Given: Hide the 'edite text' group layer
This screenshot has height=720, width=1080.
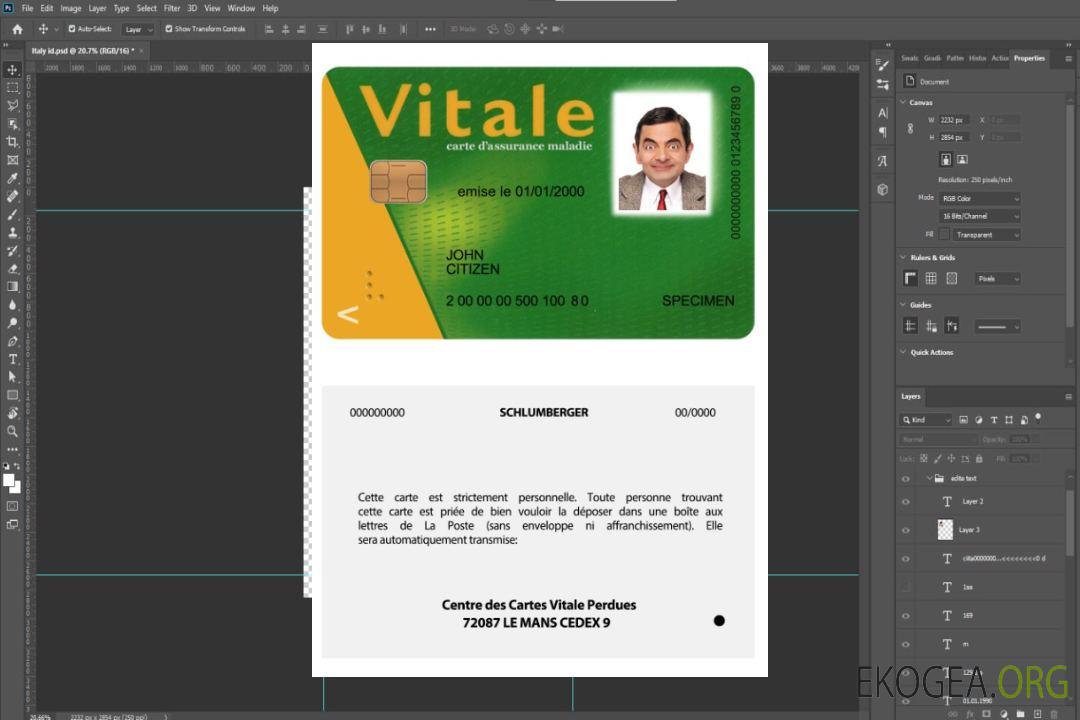Looking at the screenshot, I should [x=906, y=479].
